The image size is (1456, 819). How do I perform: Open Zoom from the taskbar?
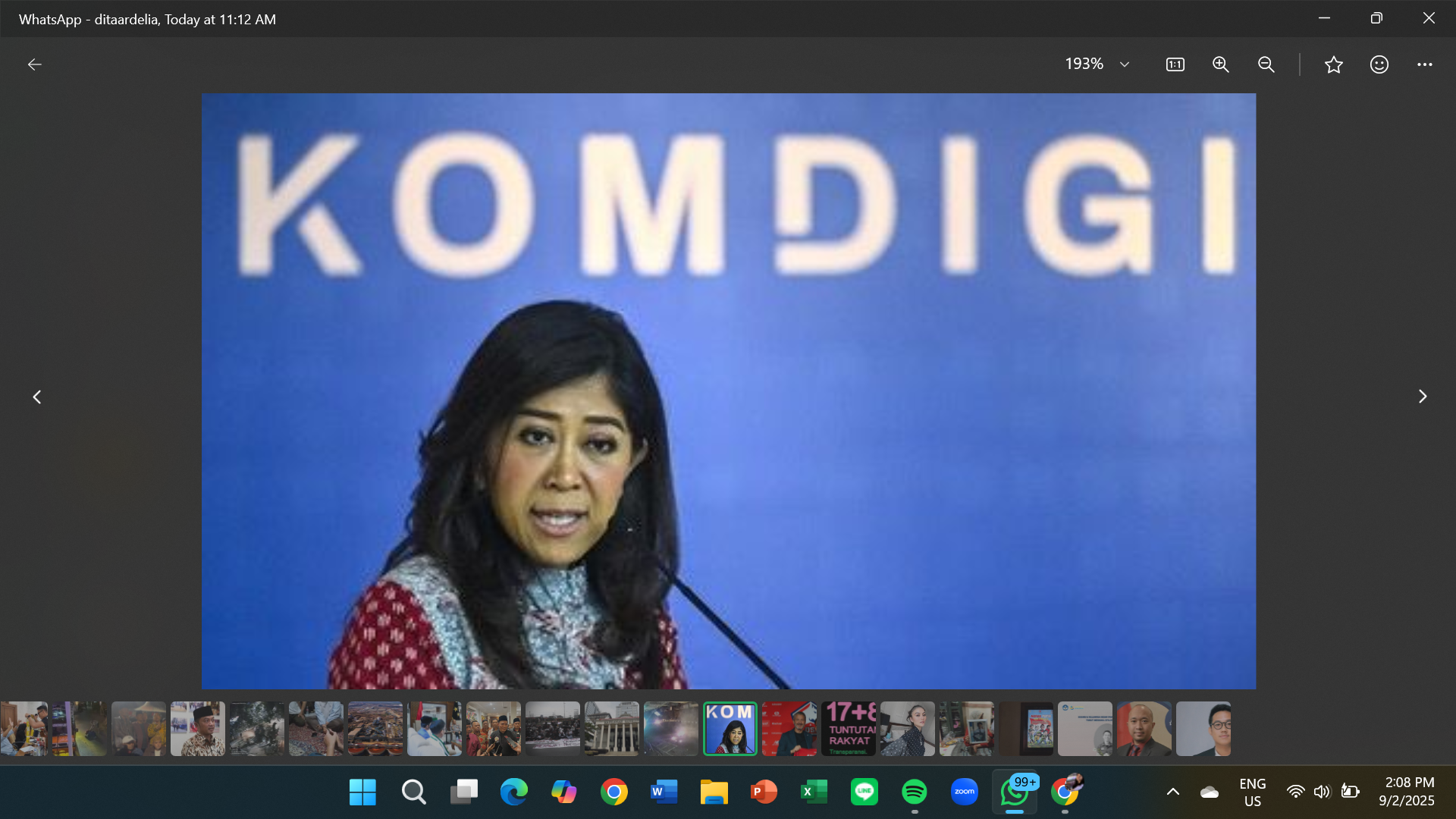tap(964, 792)
